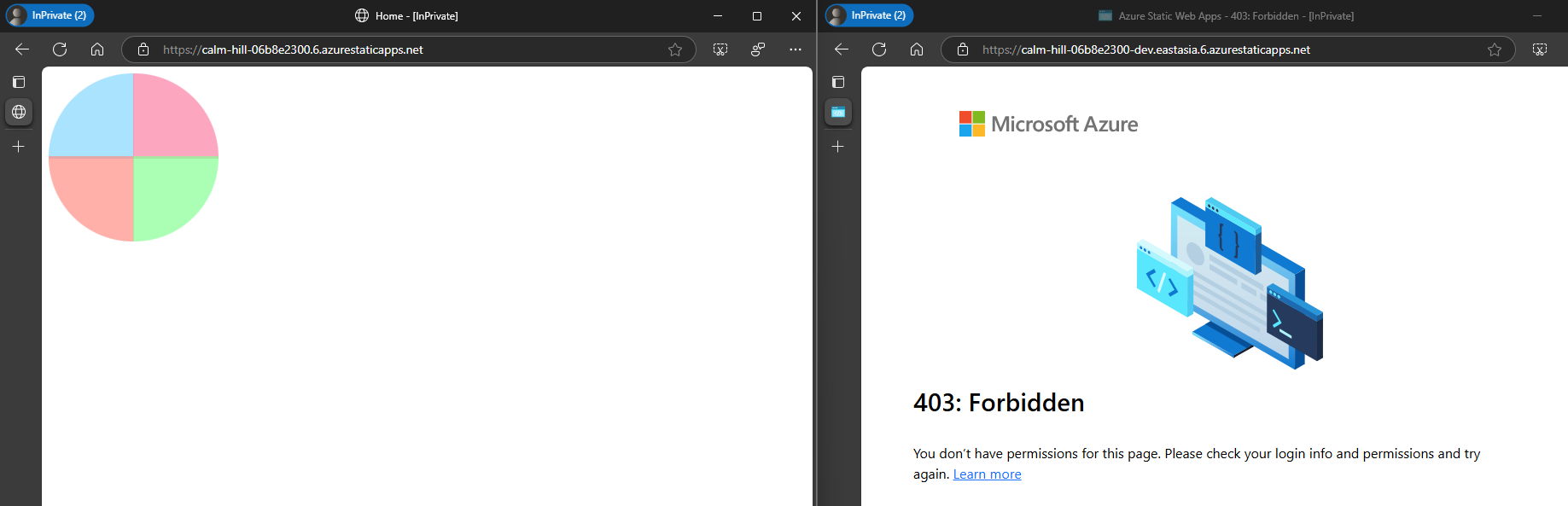
Task: Click InPrivate (2) badge in right window
Action: pyautogui.click(x=869, y=15)
